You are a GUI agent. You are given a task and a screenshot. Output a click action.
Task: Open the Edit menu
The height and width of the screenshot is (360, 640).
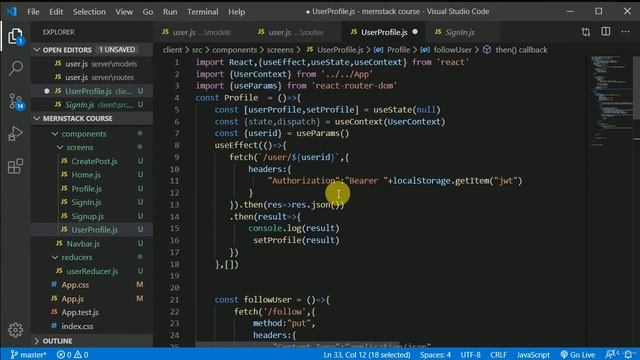[56, 12]
